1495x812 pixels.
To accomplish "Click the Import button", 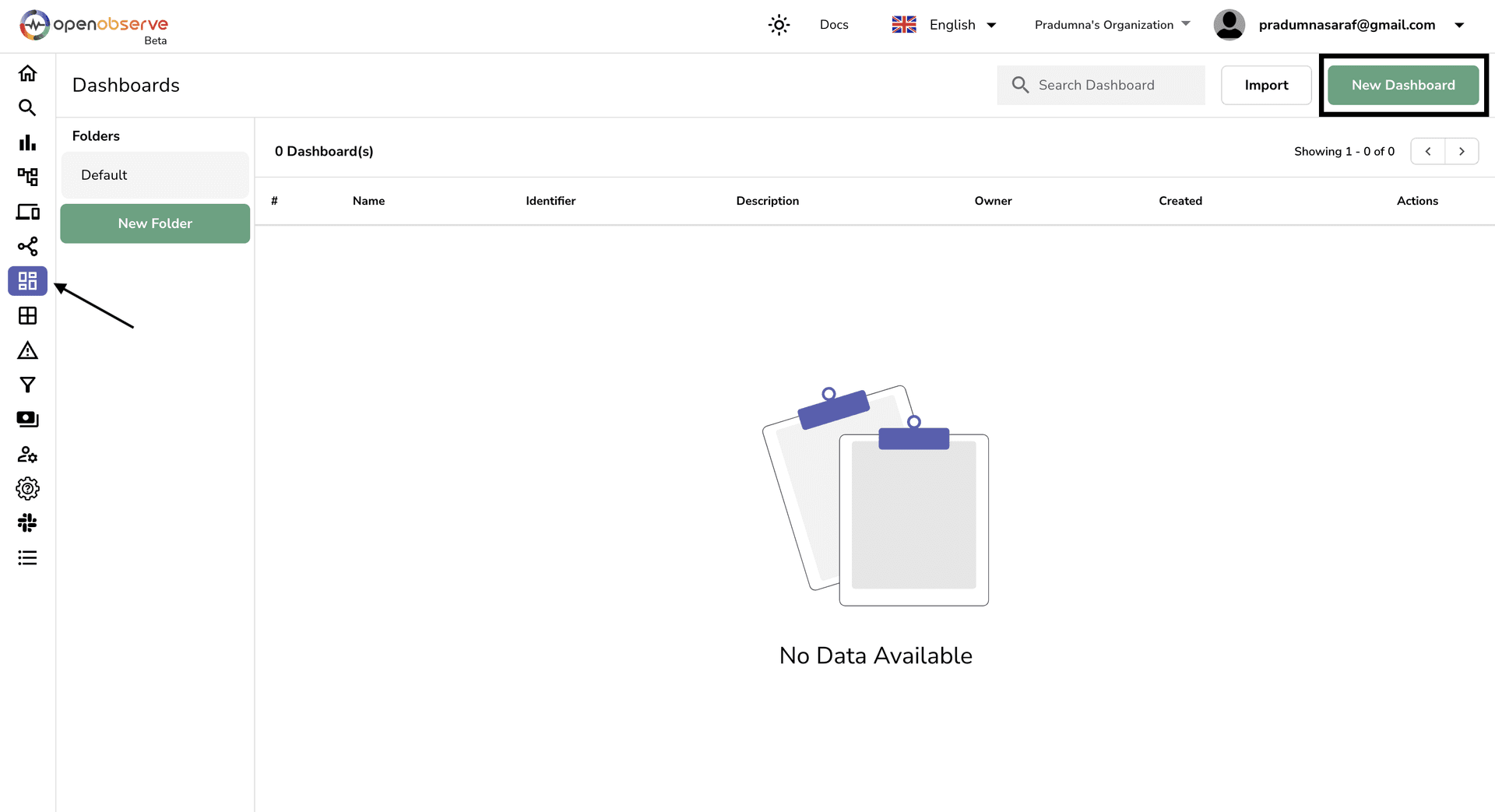I will coord(1266,86).
